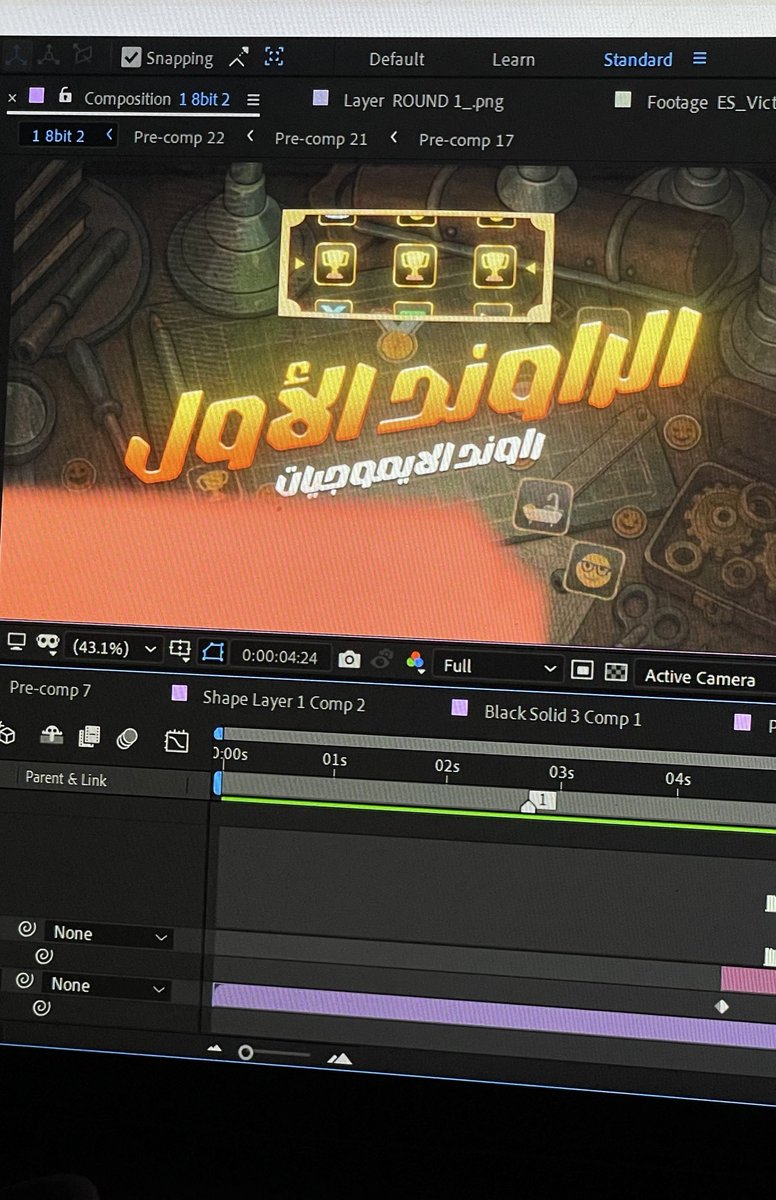776x1200 pixels.
Task: Switch to Black Solid 3 Comp 1 timeline tab
Action: click(x=563, y=716)
